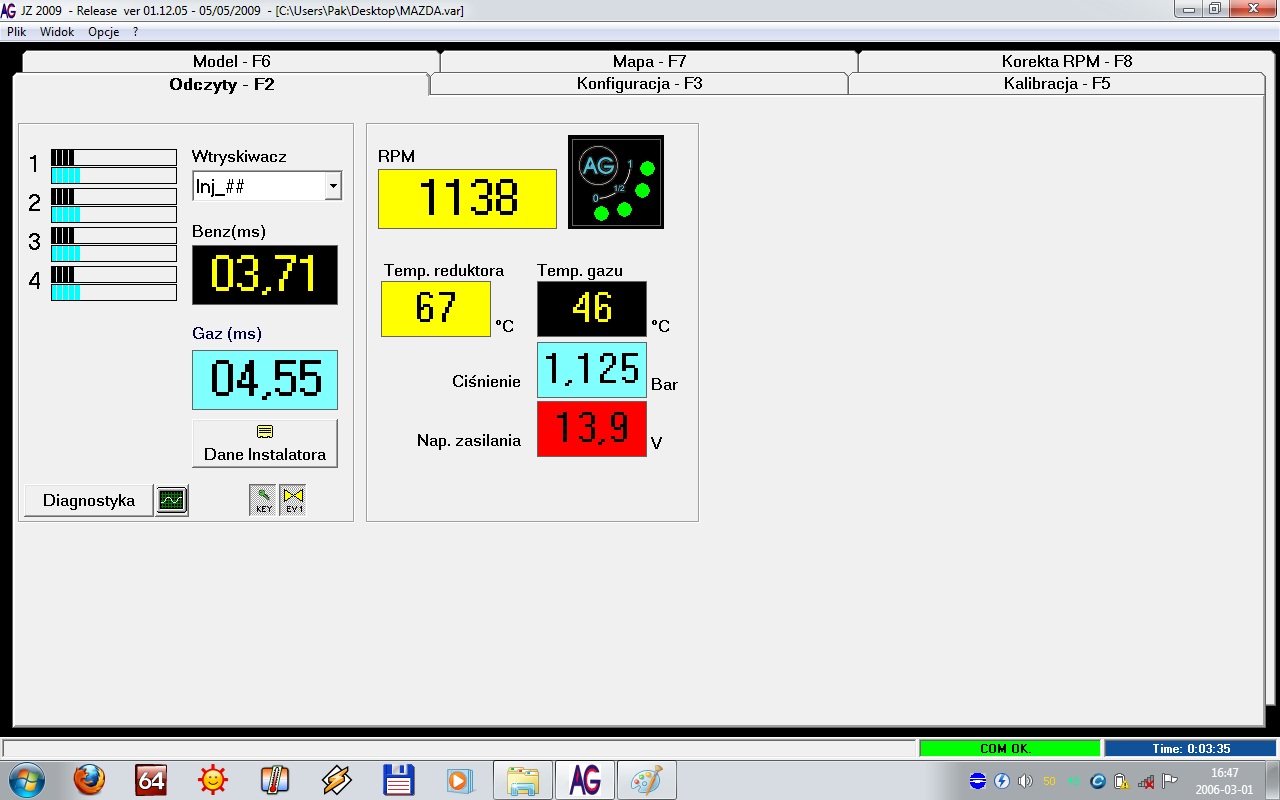Open Firefox from the taskbar

coord(90,780)
